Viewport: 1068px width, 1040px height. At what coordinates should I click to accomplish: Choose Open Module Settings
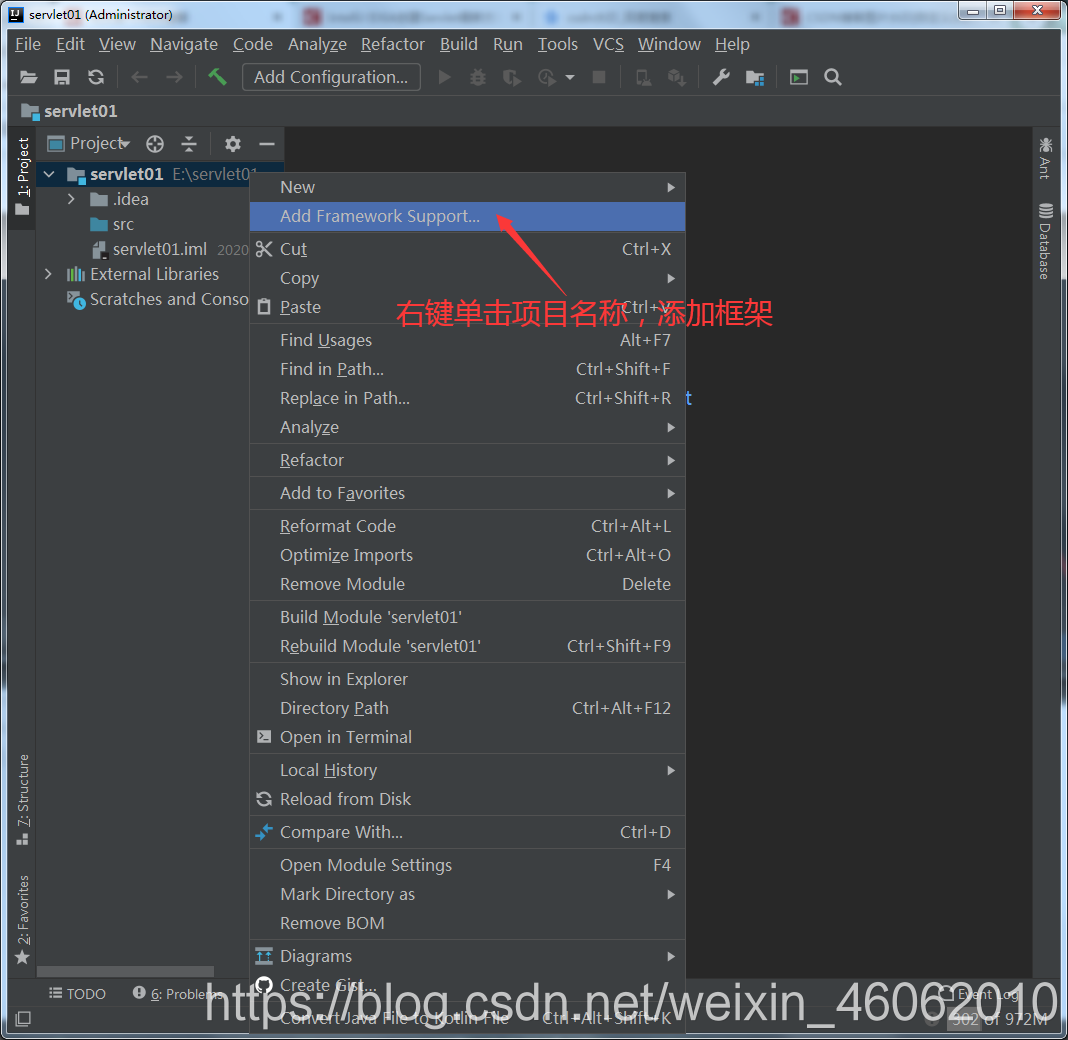(x=467, y=866)
